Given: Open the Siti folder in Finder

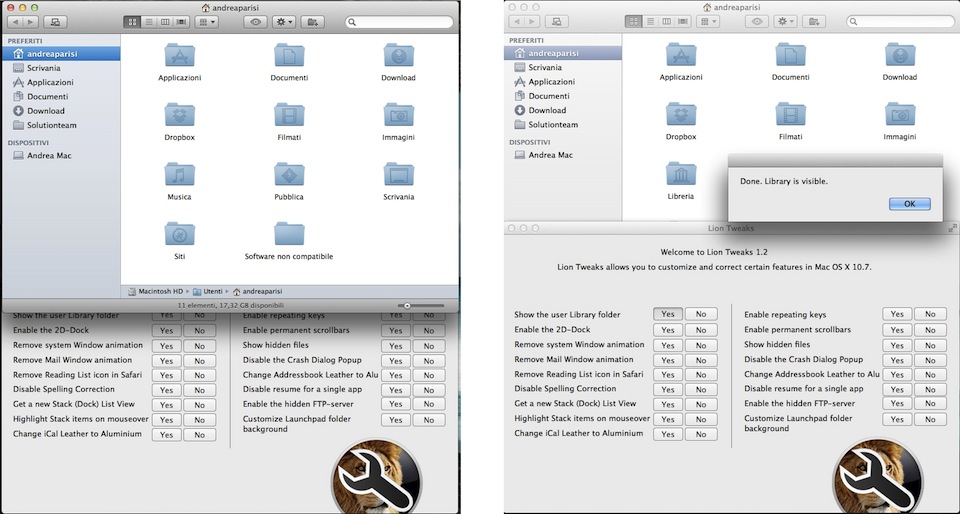Looking at the screenshot, I should (179, 234).
